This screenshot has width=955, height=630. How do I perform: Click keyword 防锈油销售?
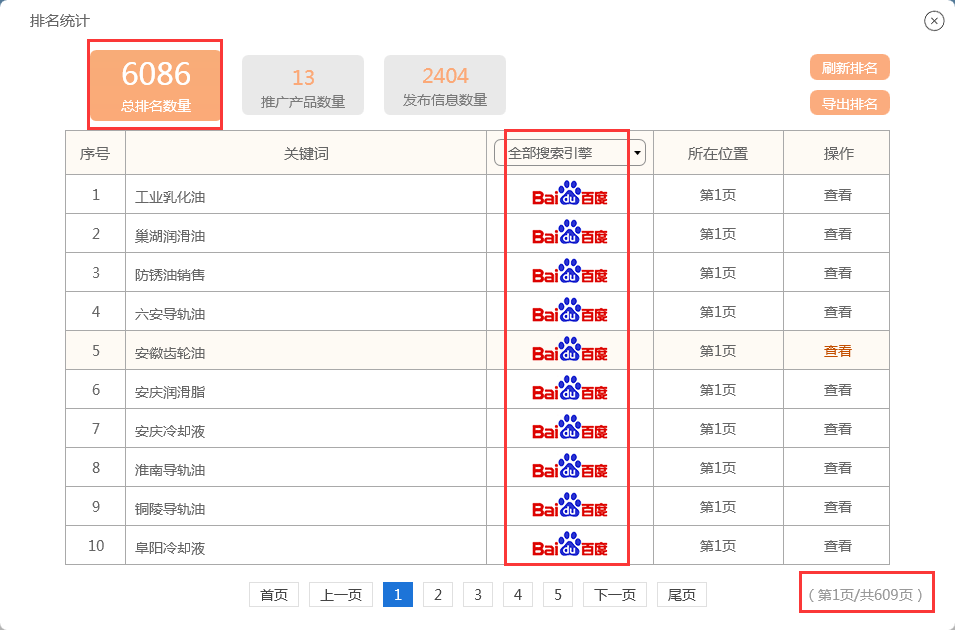pyautogui.click(x=170, y=275)
